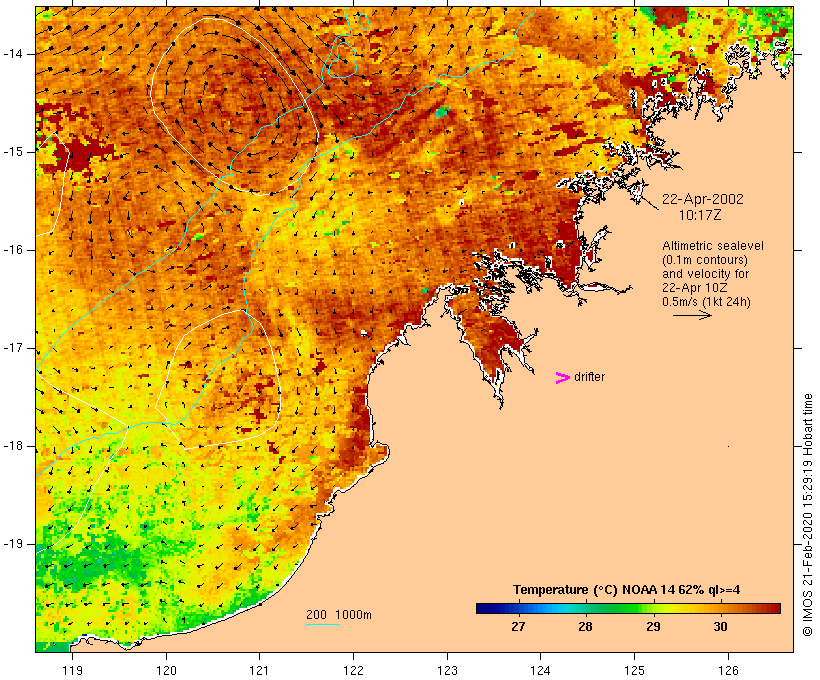
Task: Click the magenta drifter legend marker
Action: click(563, 378)
